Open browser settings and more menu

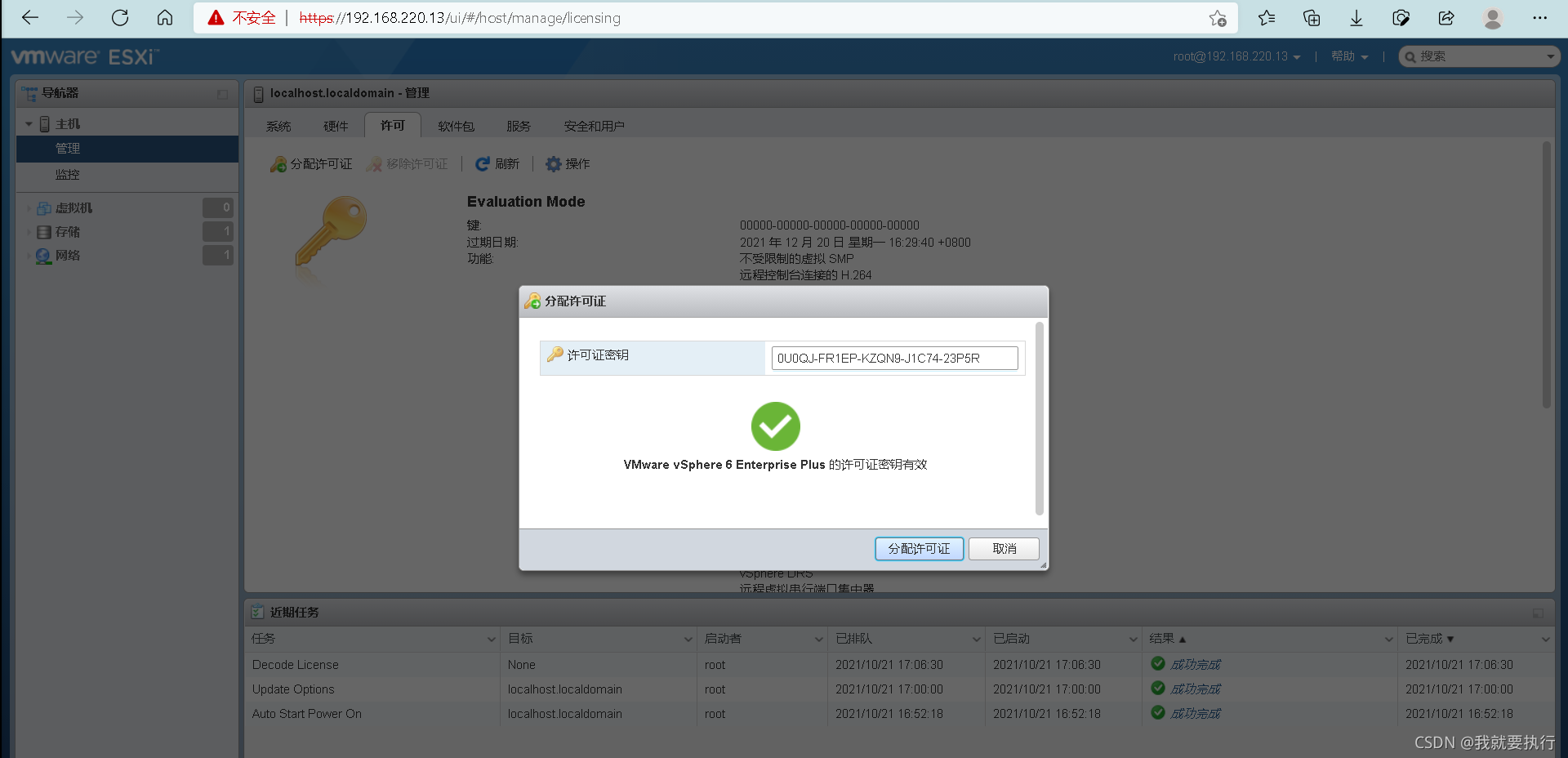tap(1540, 18)
